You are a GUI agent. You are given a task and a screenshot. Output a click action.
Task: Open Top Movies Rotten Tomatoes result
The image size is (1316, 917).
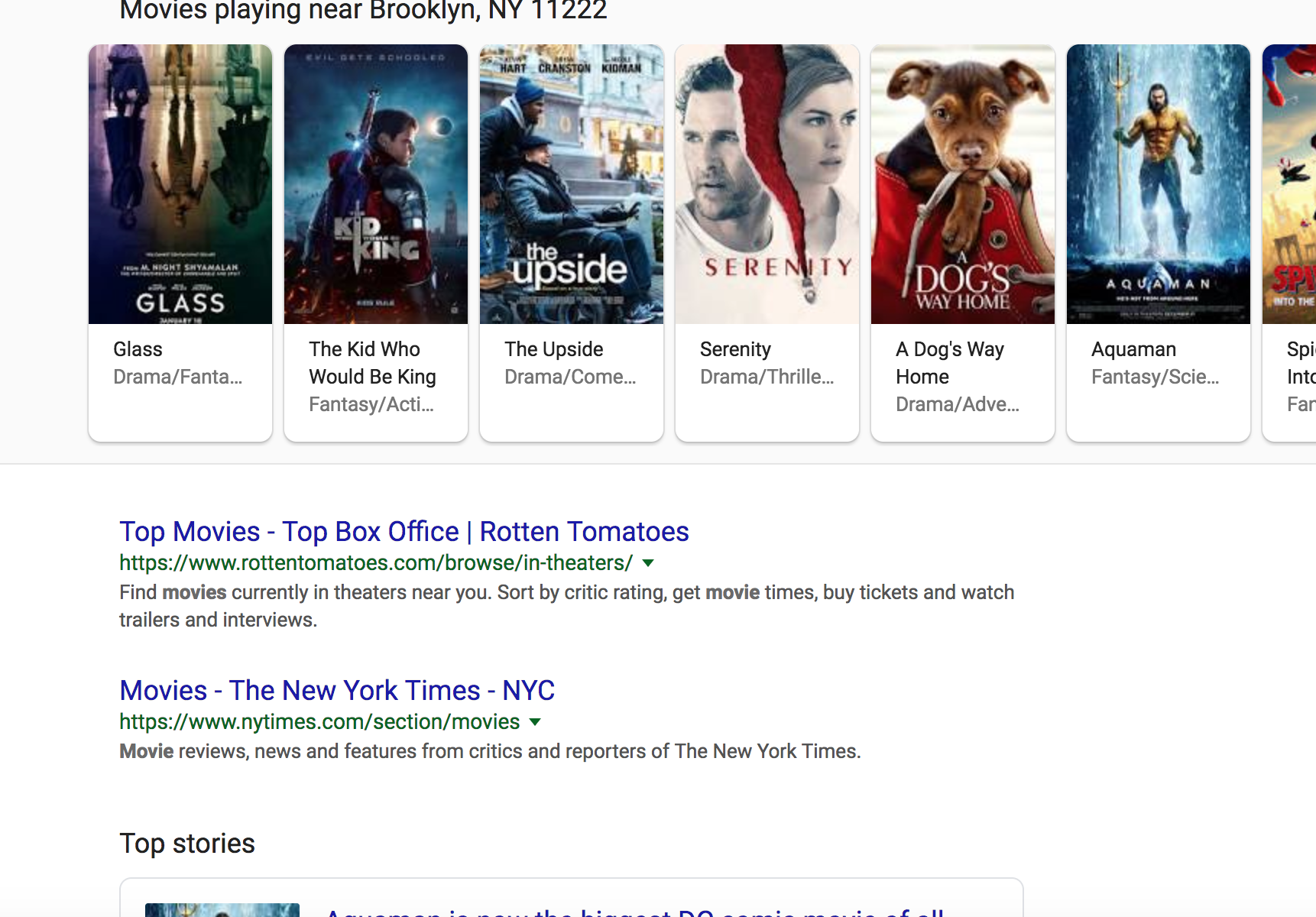coord(404,531)
